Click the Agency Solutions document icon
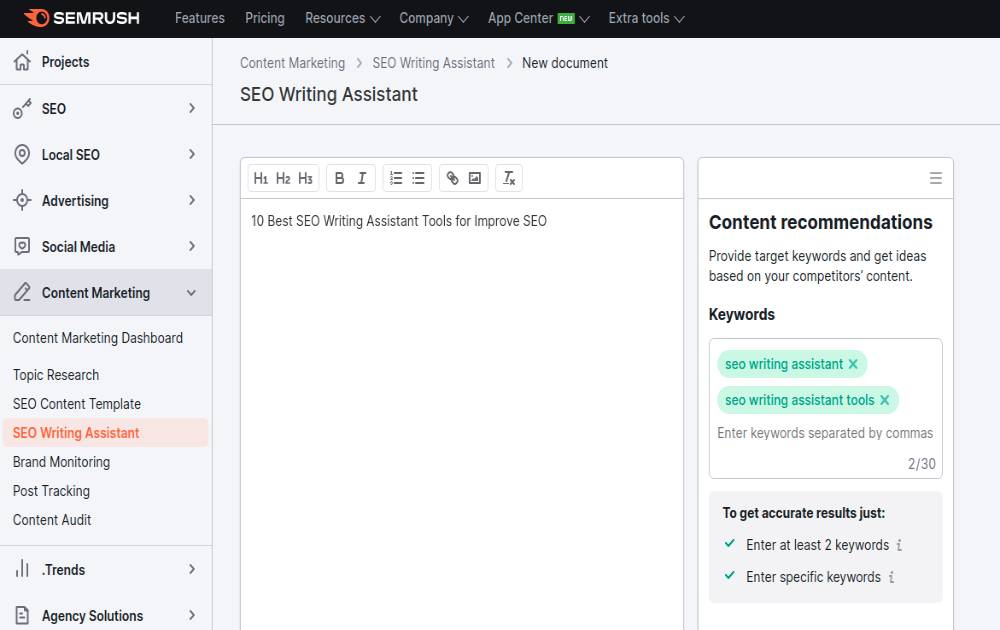 pyautogui.click(x=22, y=615)
